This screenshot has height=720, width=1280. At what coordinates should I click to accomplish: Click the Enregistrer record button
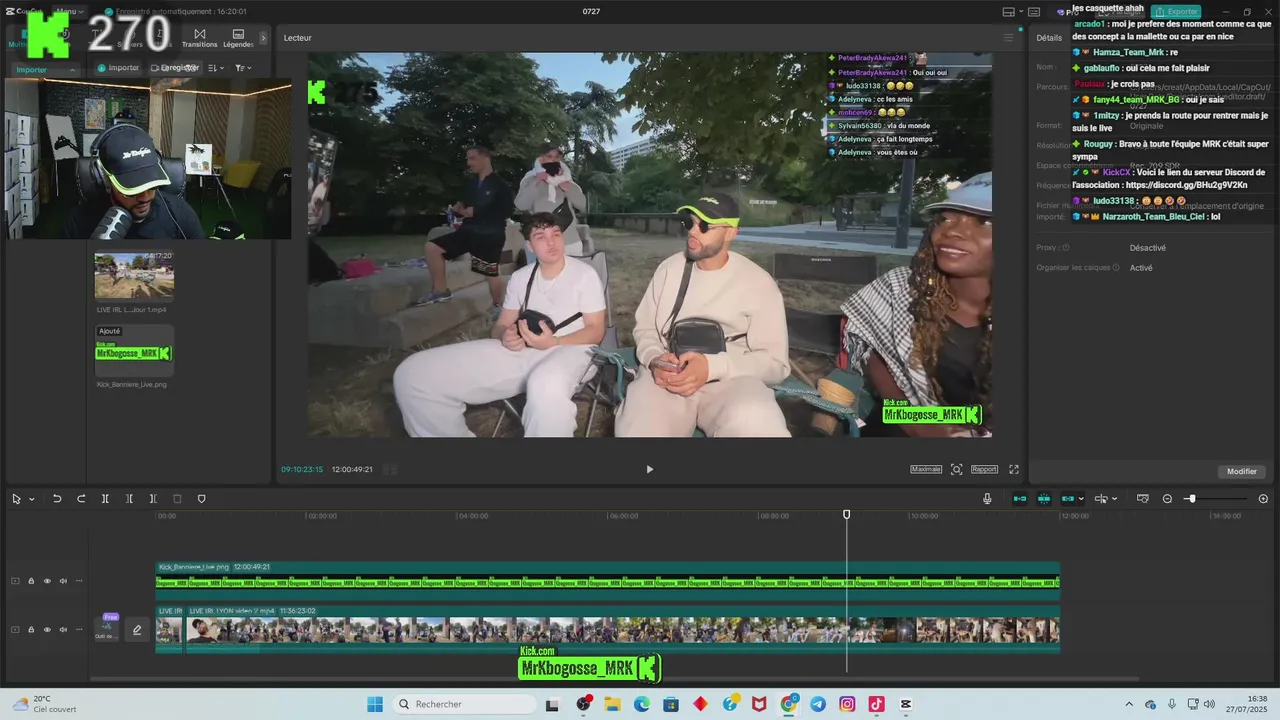click(x=175, y=68)
